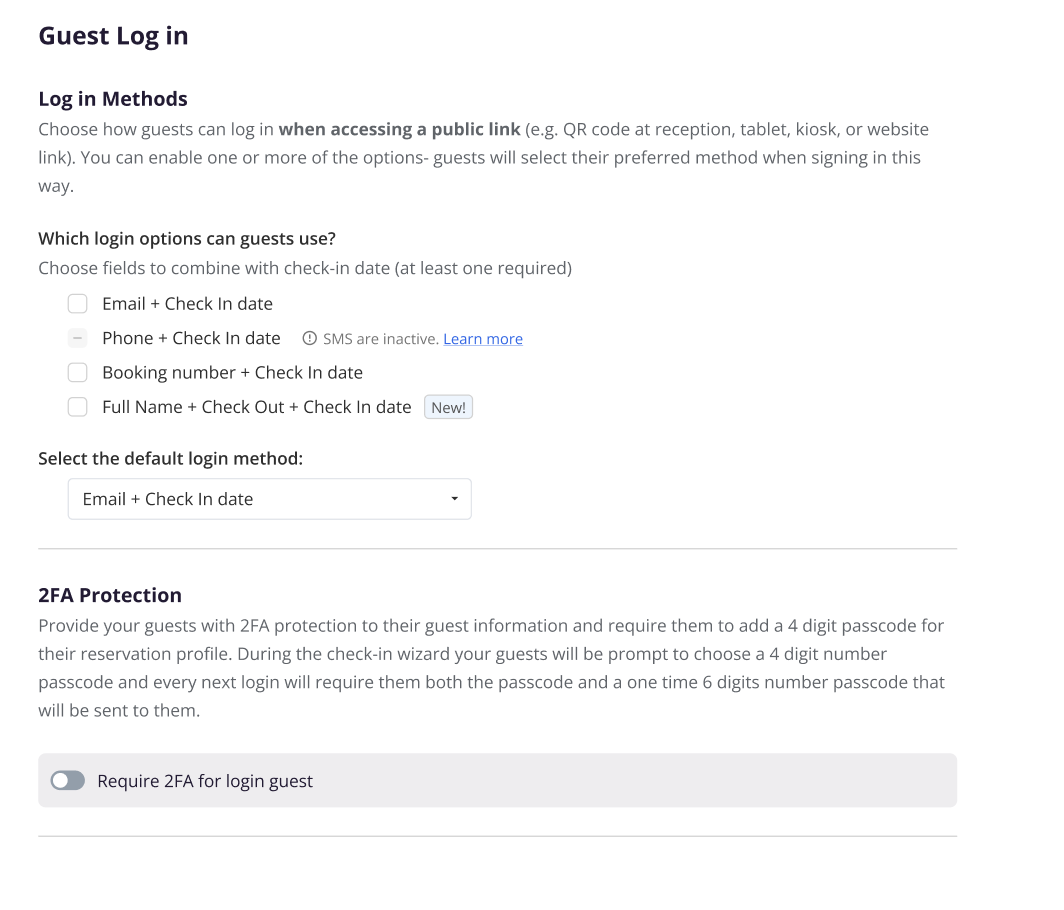Open the "Learn more" SMS link
Image resolution: width=1064 pixels, height=910 pixels.
[x=483, y=339]
